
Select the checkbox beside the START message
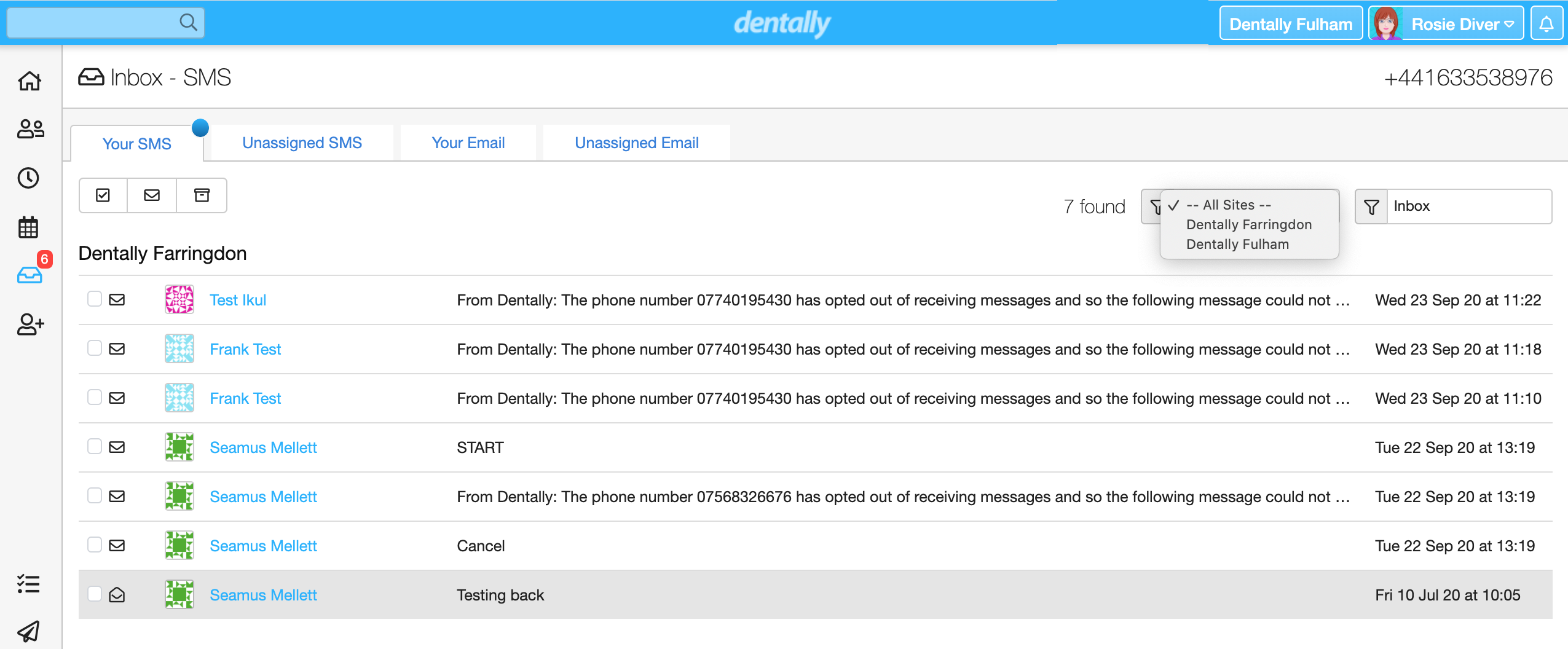point(95,446)
